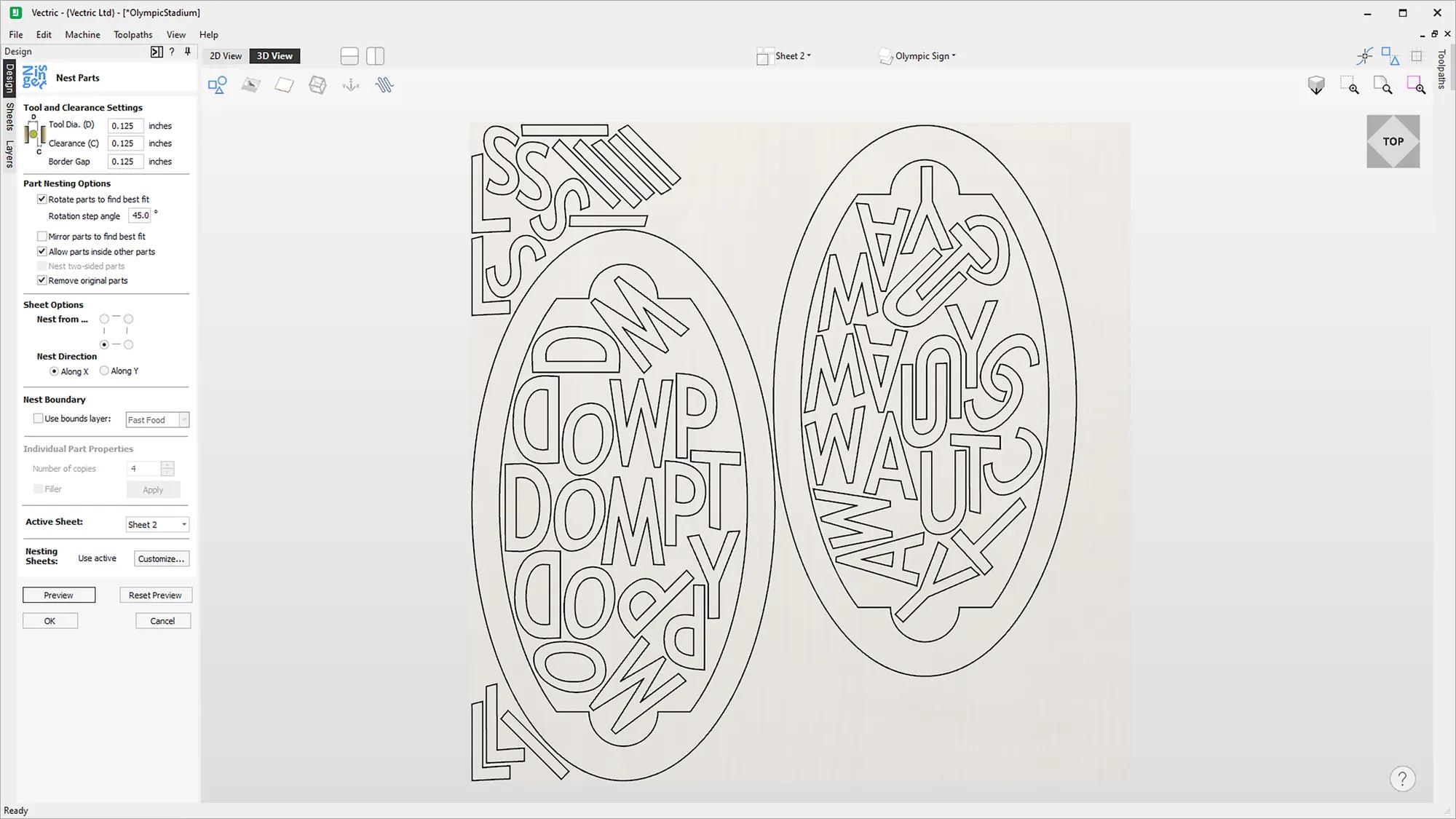Click the Tool Dia. input field
The height and width of the screenshot is (819, 1456).
click(x=124, y=125)
